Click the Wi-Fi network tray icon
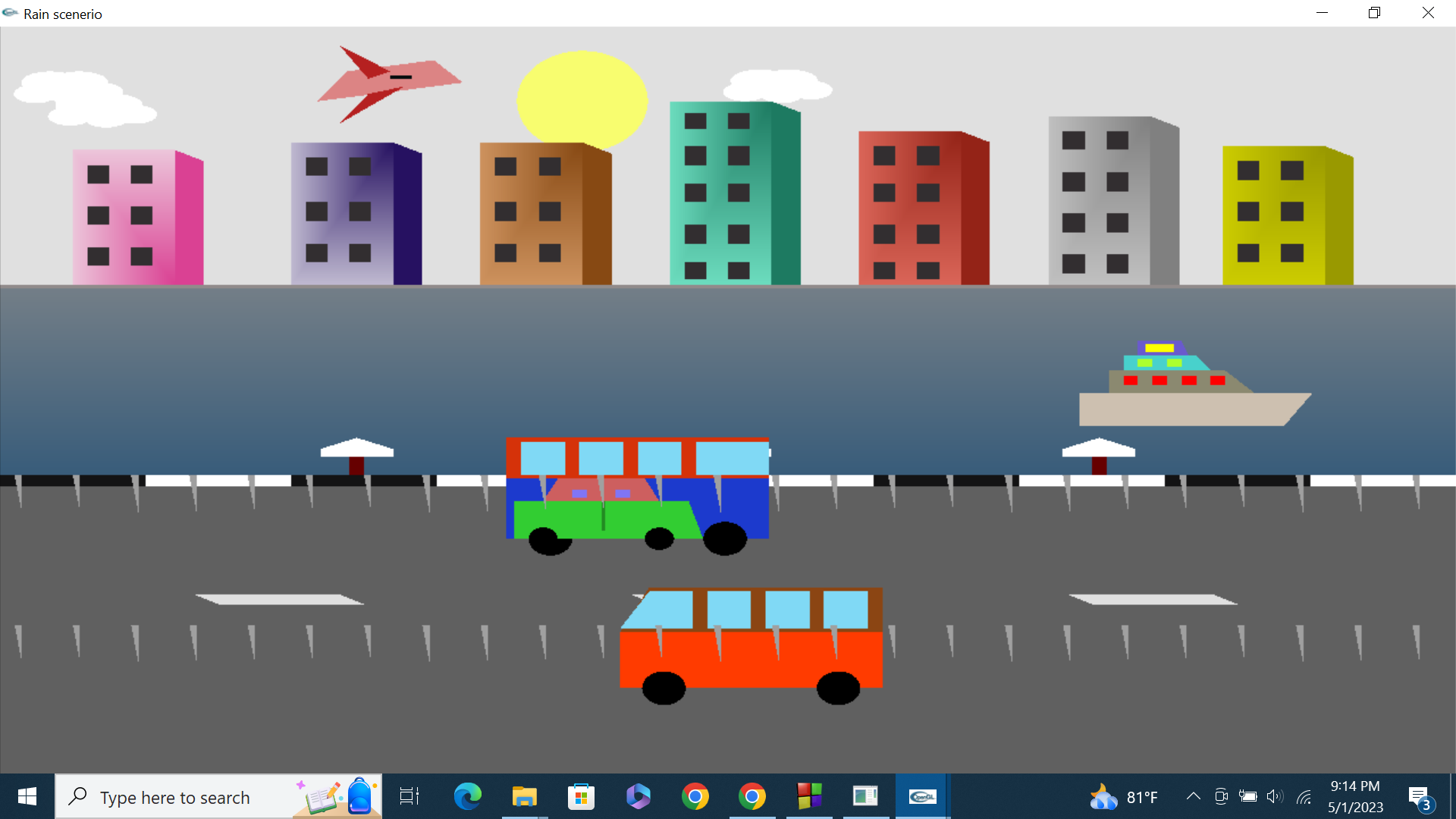Image resolution: width=1456 pixels, height=819 pixels. 1304,796
